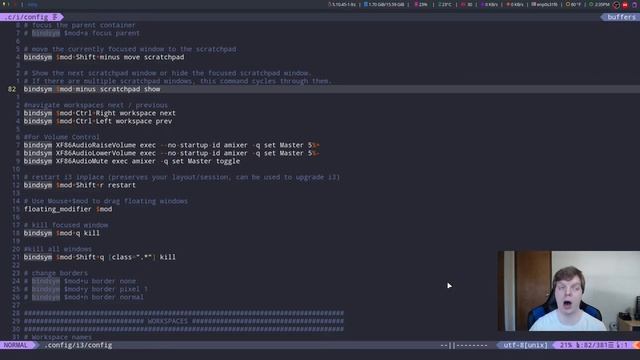
Task: Click the scroll position bar in statusline
Action: click(464, 345)
